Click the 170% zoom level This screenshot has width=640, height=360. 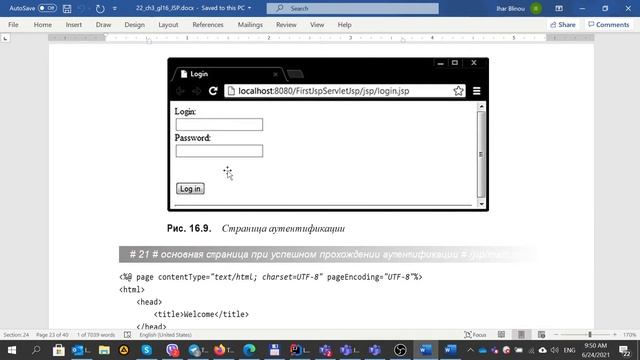coord(629,335)
